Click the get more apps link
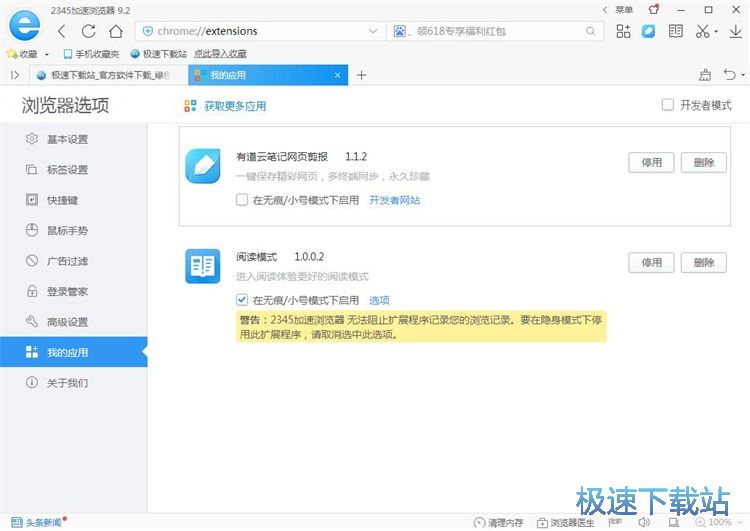 point(235,106)
